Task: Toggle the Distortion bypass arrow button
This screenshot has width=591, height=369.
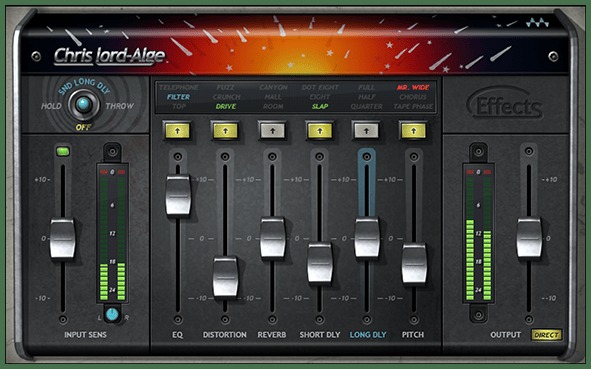Action: tap(225, 131)
